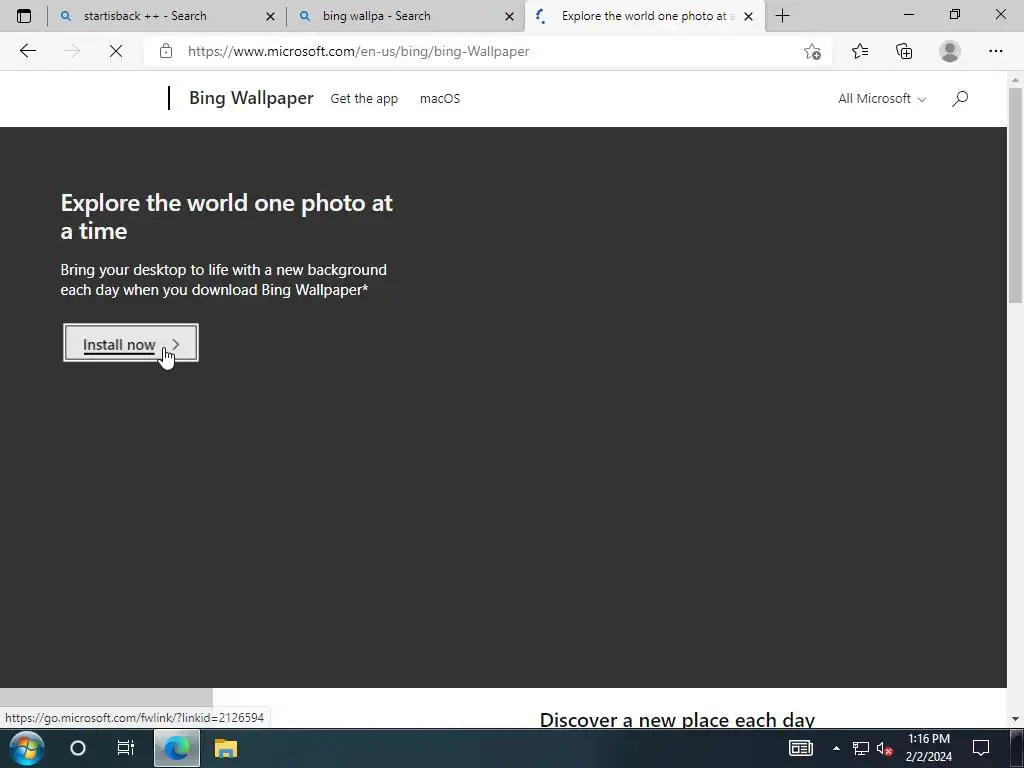Image resolution: width=1024 pixels, height=768 pixels.
Task: Stop loading the page
Action: click(x=116, y=51)
